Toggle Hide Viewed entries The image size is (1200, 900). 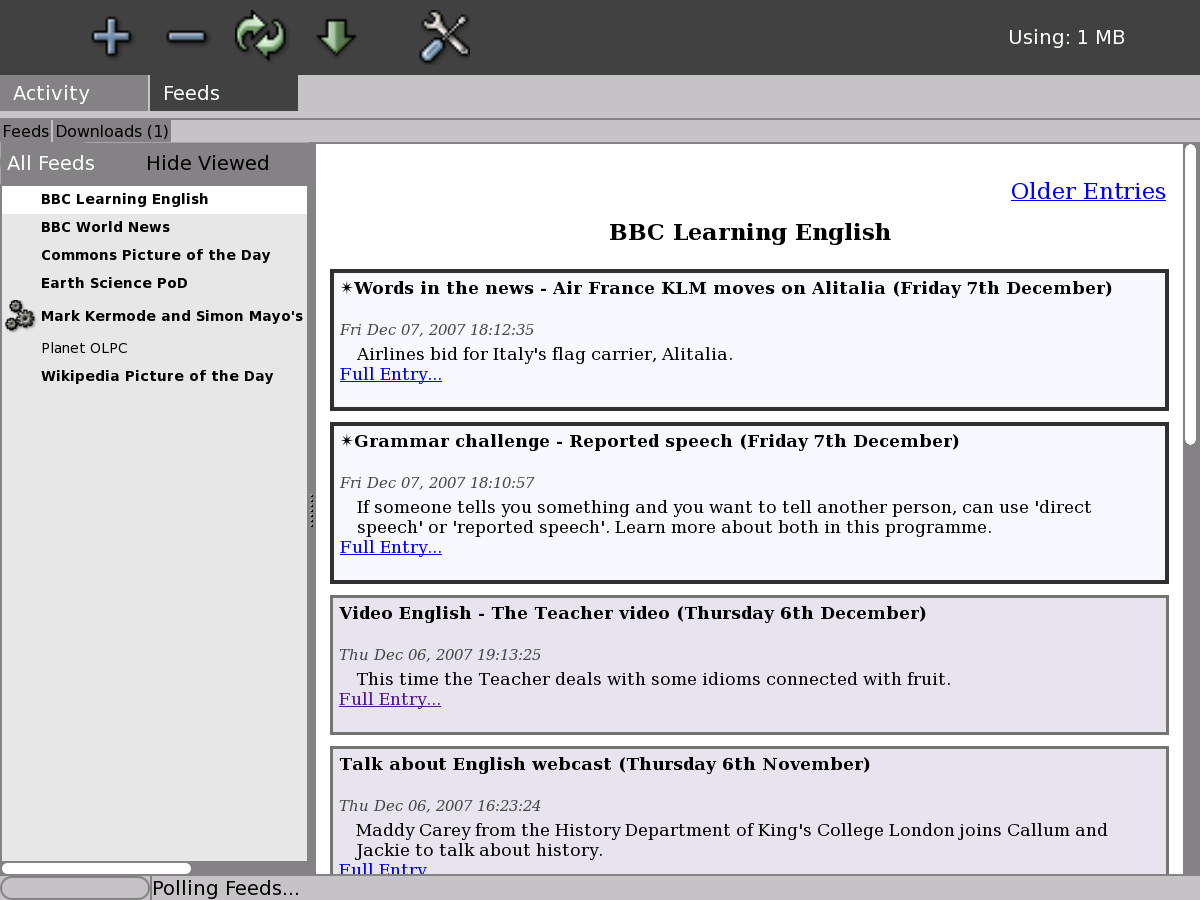point(207,163)
